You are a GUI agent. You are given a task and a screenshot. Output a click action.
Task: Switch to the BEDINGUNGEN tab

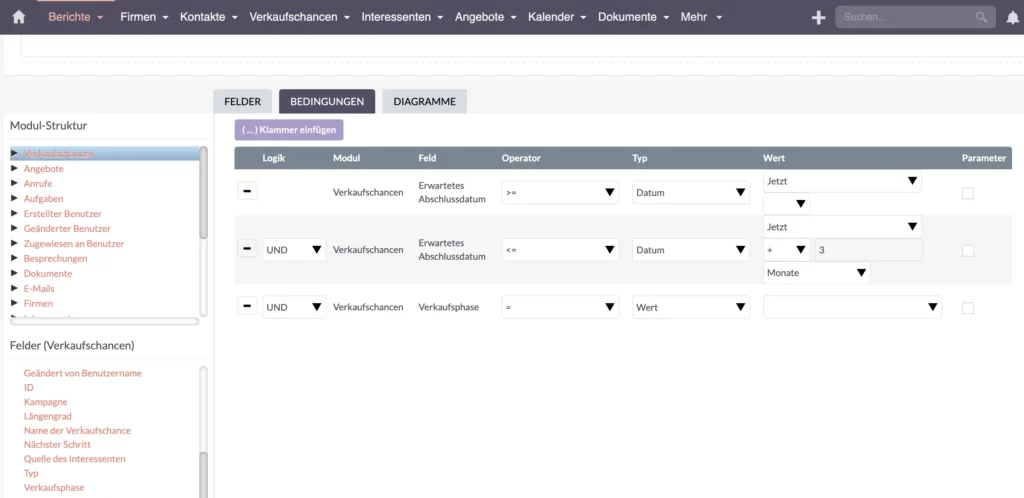point(327,102)
